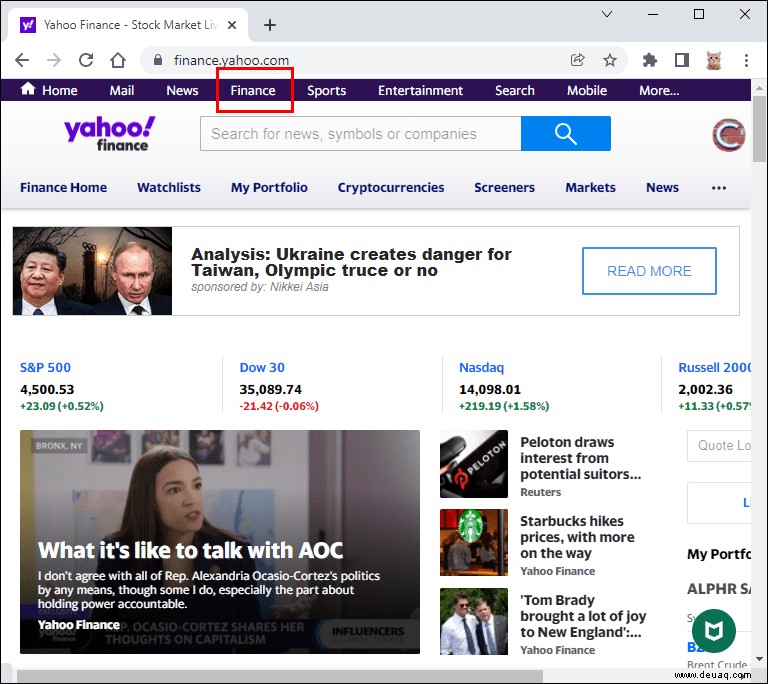Reload the page with the refresh icon
Viewport: 768px width, 684px height.
[x=86, y=60]
